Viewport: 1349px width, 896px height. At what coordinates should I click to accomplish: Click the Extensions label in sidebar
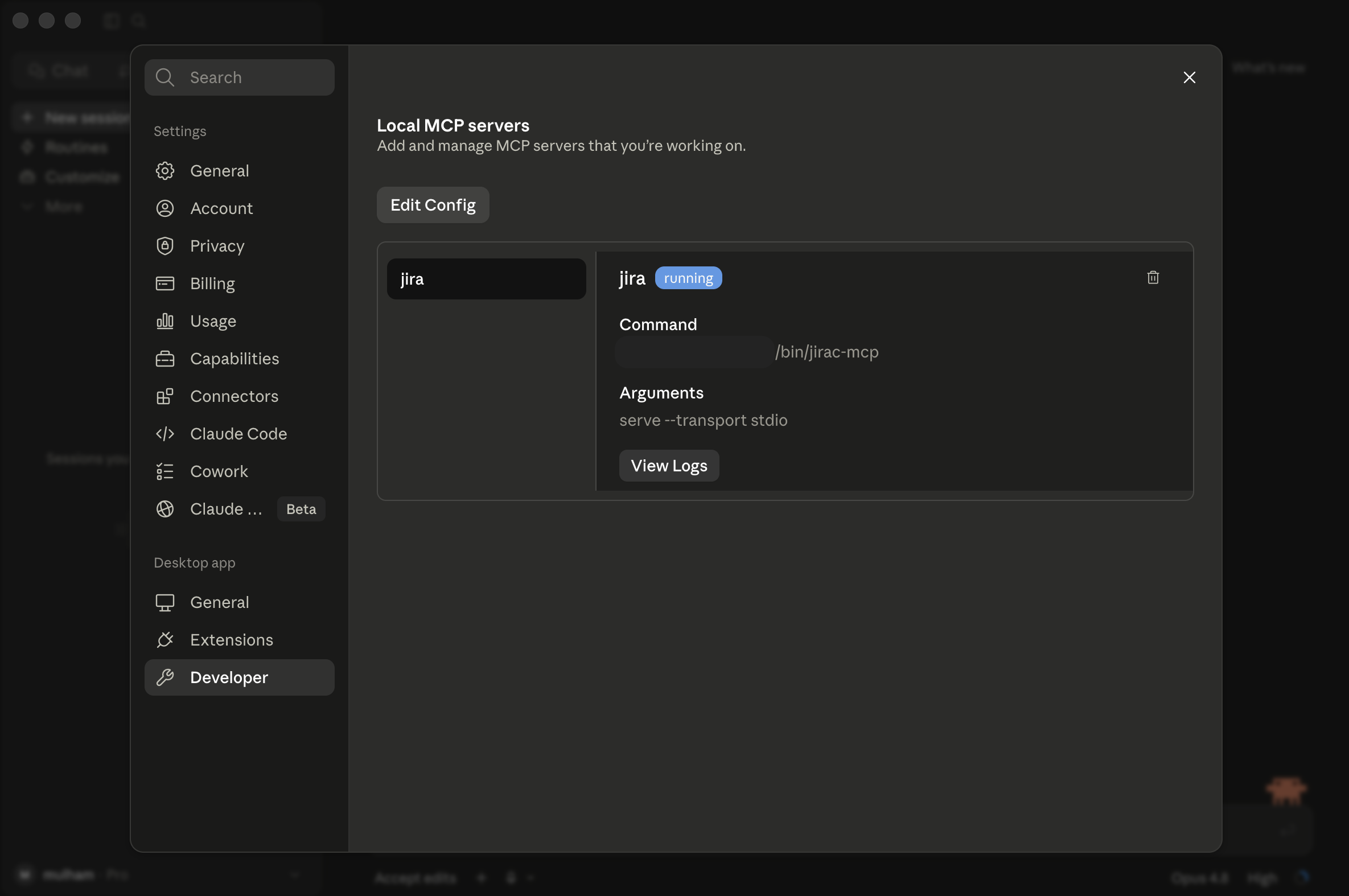click(232, 640)
